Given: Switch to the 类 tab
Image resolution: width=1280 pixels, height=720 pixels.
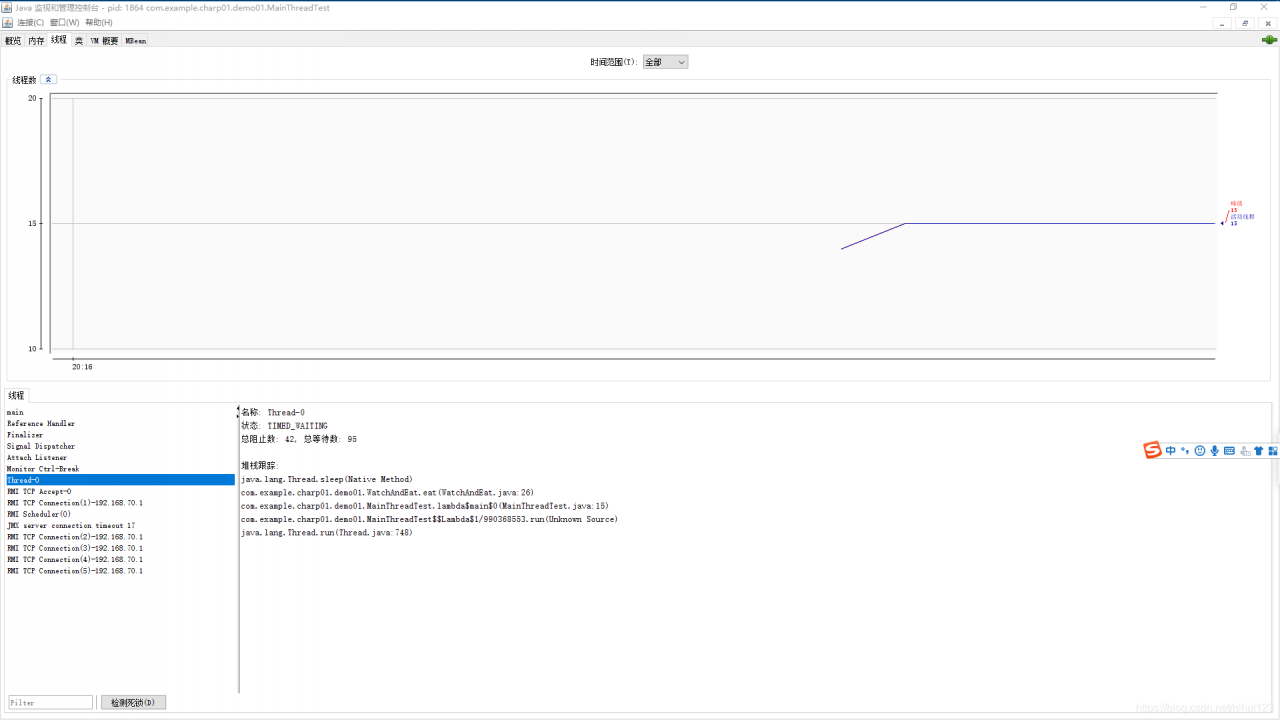Looking at the screenshot, I should (x=79, y=41).
